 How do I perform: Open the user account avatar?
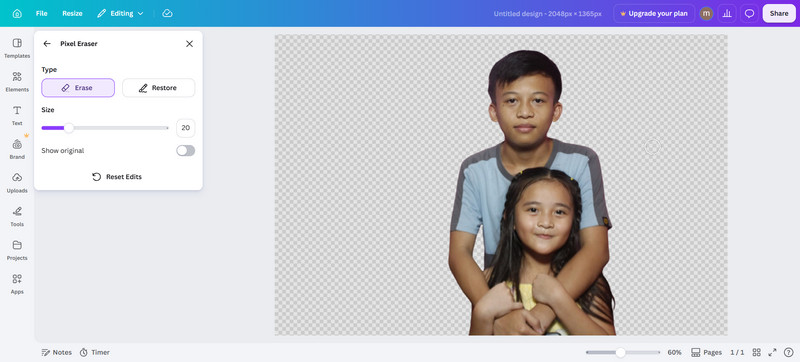(706, 14)
